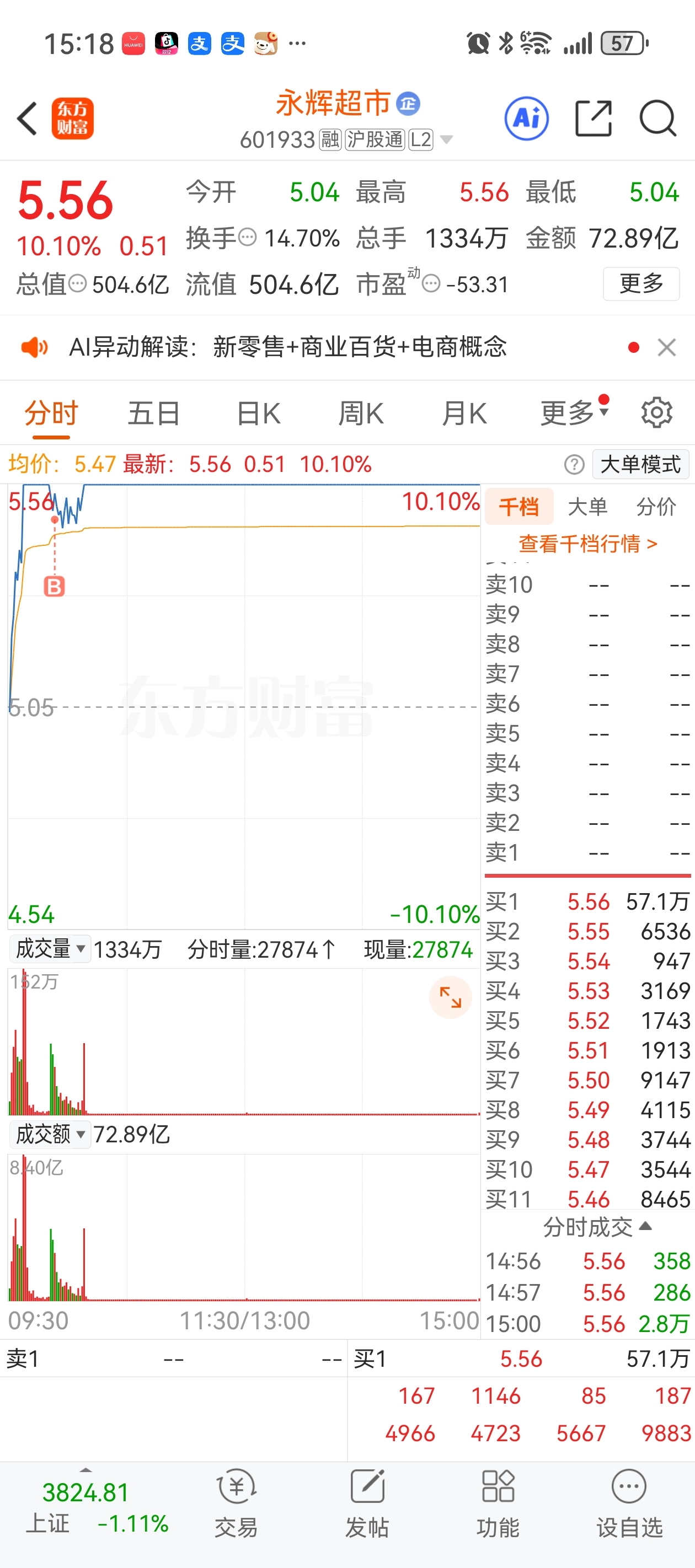The image size is (695, 1568).
Task: Select the 大单 tab
Action: pyautogui.click(x=587, y=507)
